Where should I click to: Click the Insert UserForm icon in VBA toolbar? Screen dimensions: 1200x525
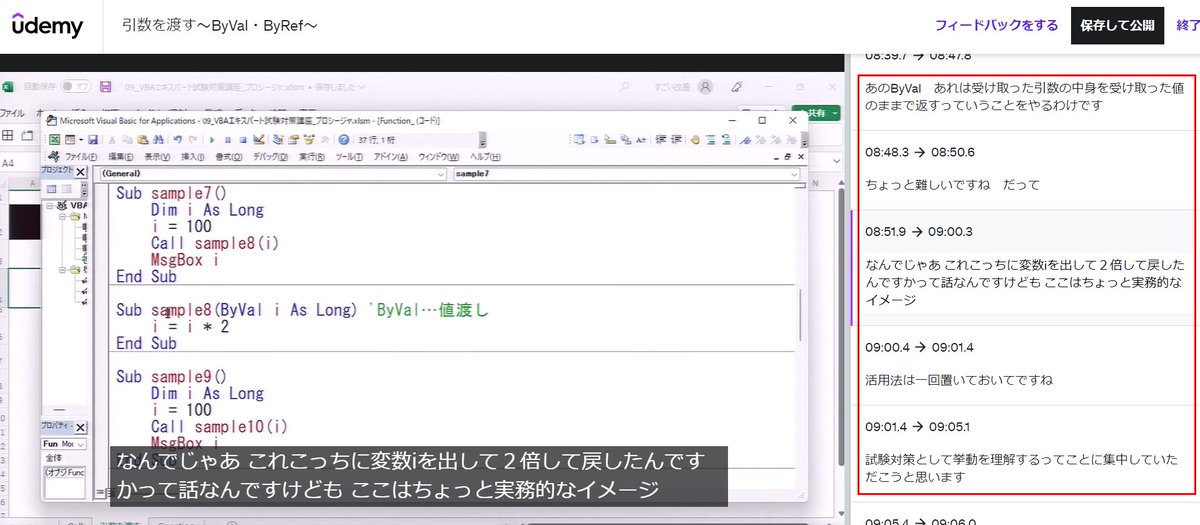pos(70,139)
